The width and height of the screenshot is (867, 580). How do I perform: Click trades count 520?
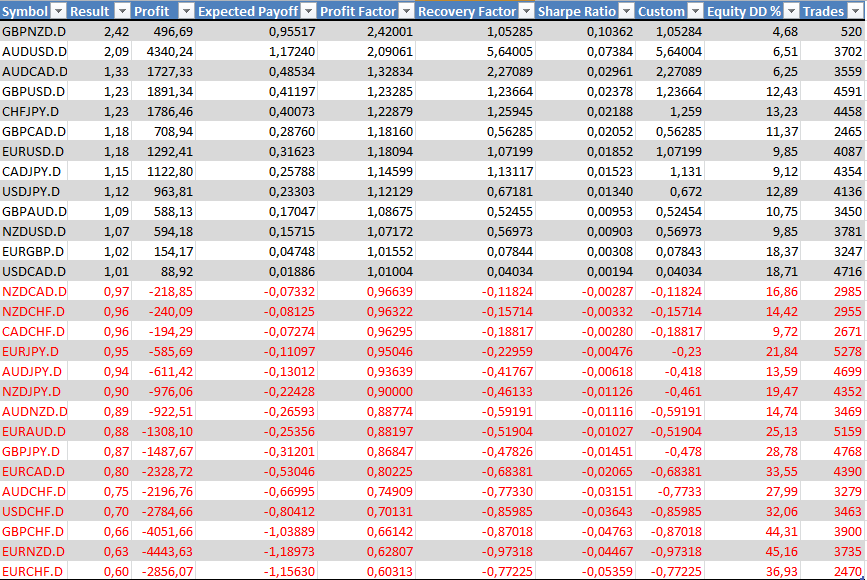point(851,32)
